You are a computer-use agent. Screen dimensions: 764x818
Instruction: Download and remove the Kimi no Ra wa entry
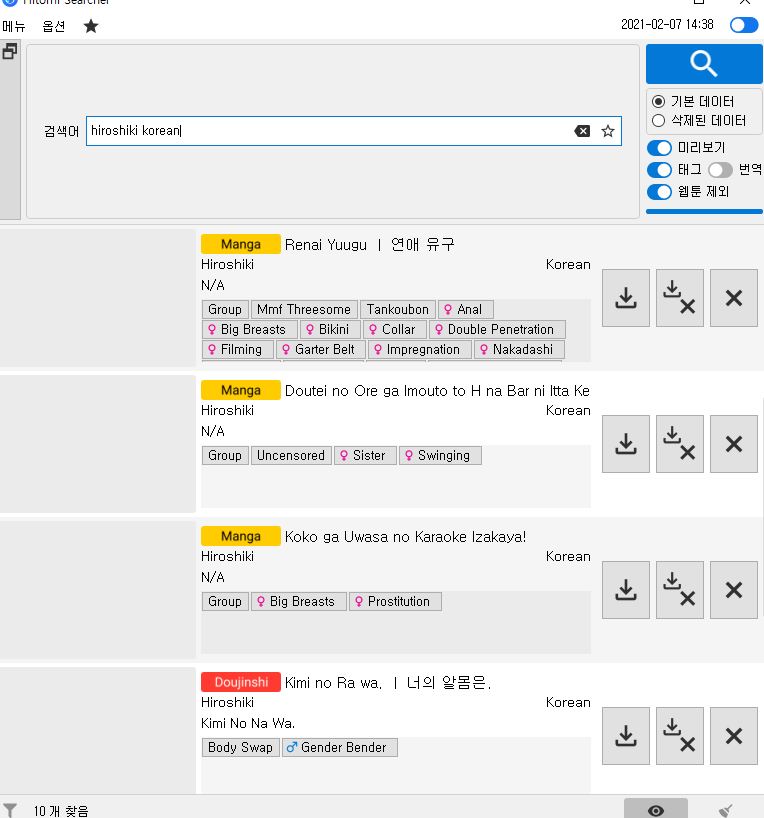coord(679,736)
